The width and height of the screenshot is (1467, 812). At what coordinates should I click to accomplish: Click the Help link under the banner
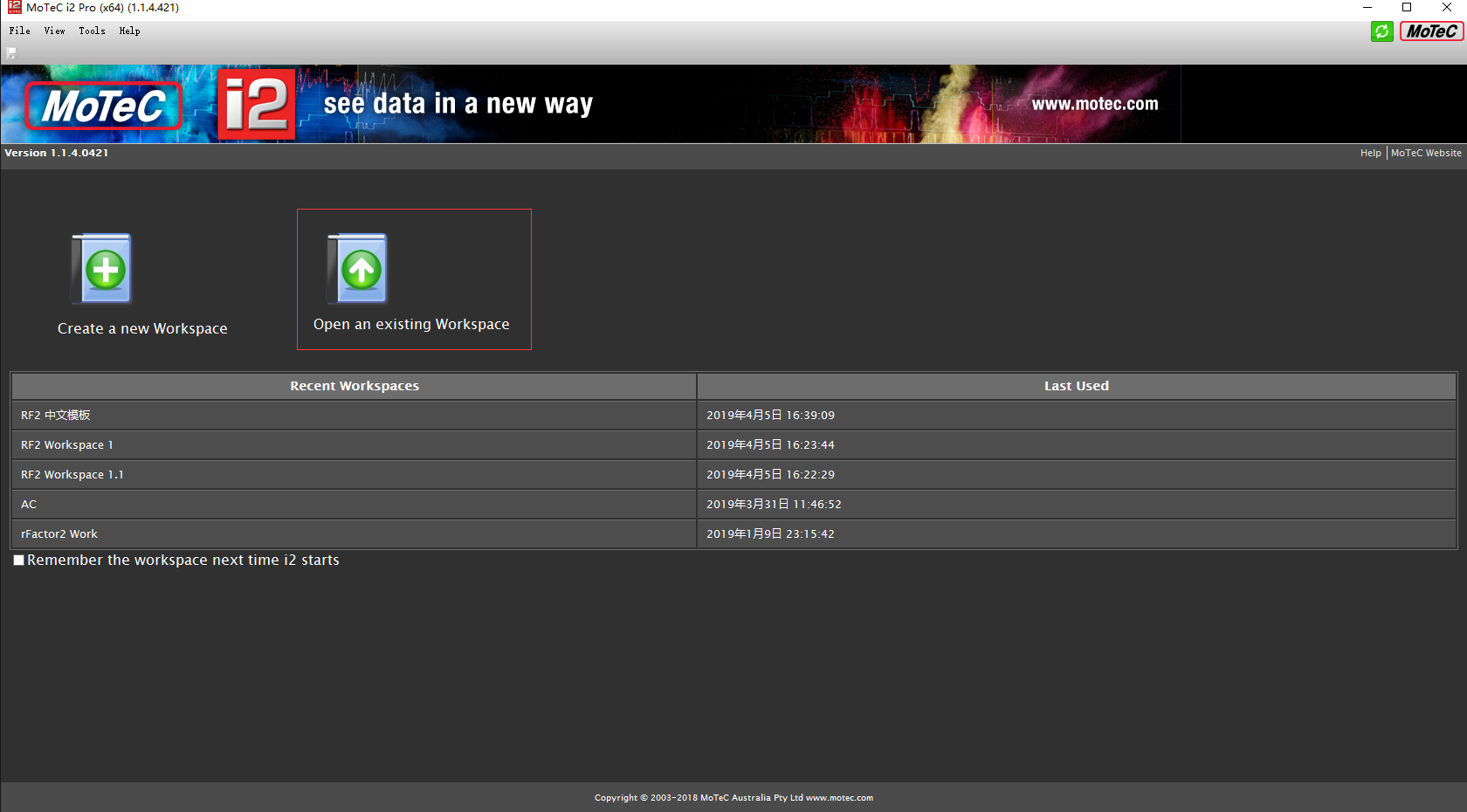coord(1370,153)
